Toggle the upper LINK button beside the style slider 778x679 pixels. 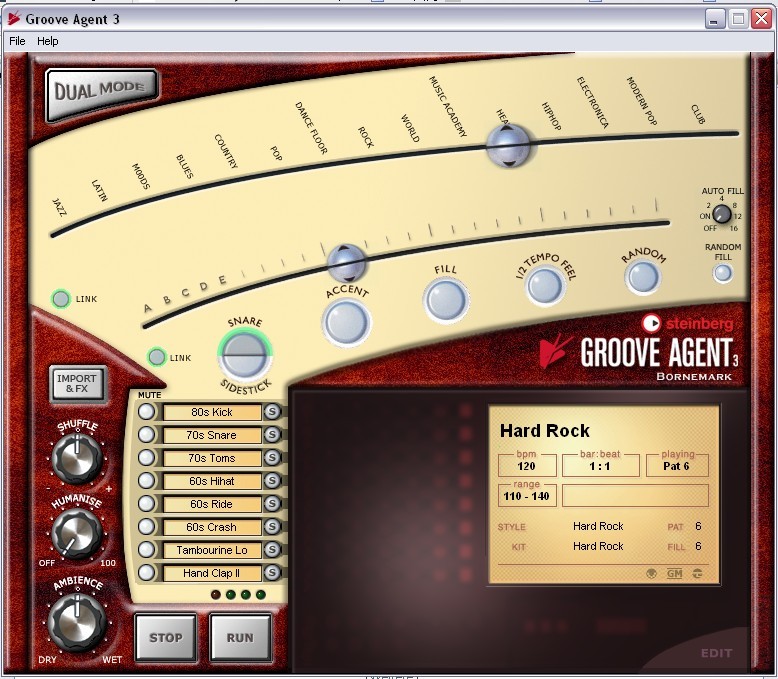[x=61, y=299]
